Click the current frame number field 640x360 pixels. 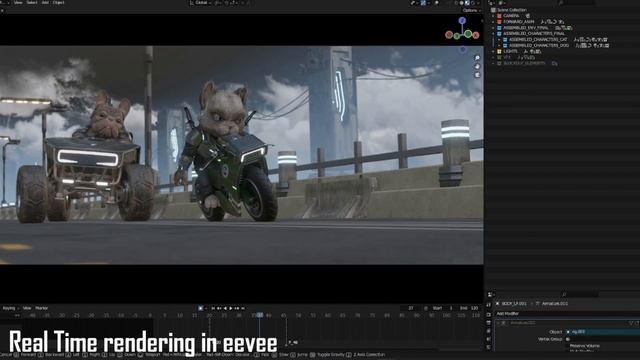pyautogui.click(x=411, y=308)
